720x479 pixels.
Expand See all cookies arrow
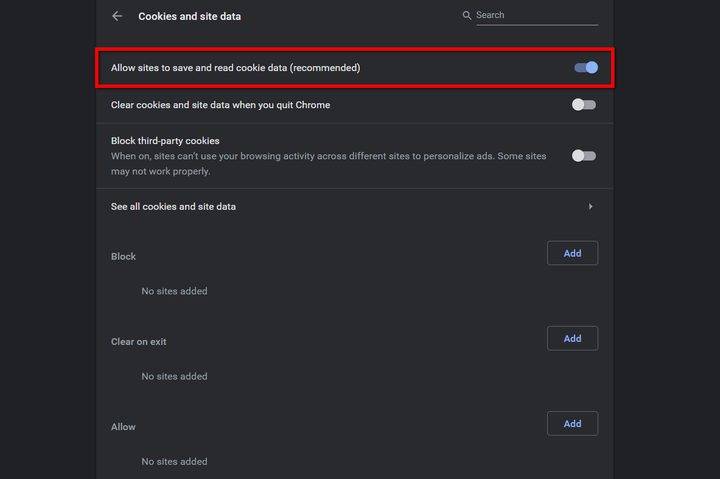click(x=591, y=207)
